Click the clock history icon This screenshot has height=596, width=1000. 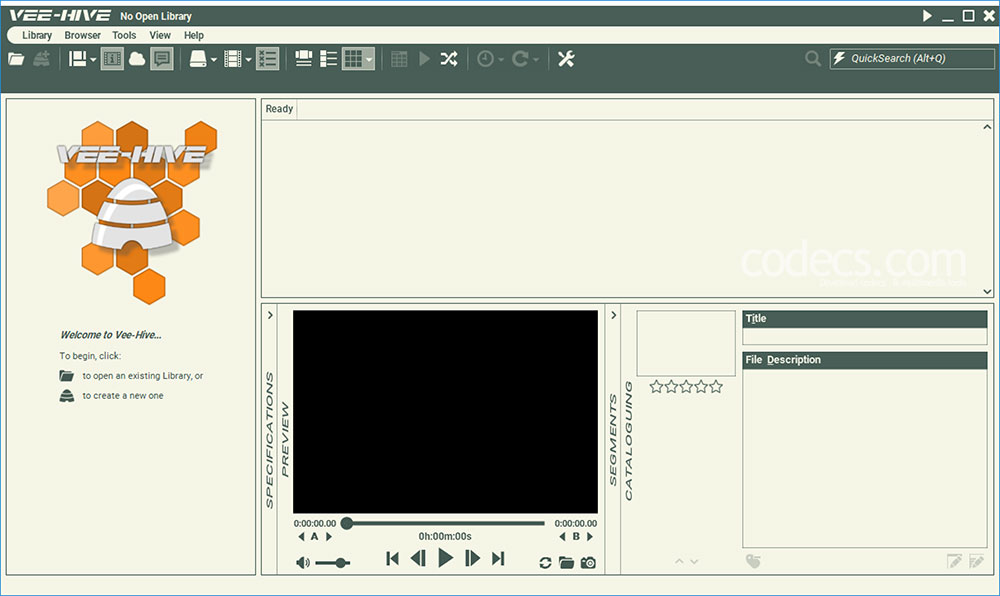click(x=486, y=59)
